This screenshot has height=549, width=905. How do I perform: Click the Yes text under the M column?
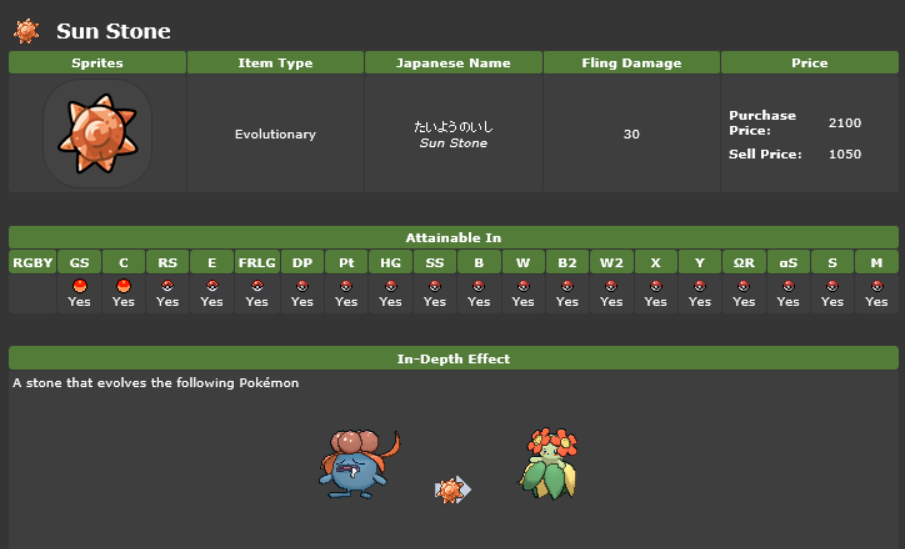click(x=876, y=301)
